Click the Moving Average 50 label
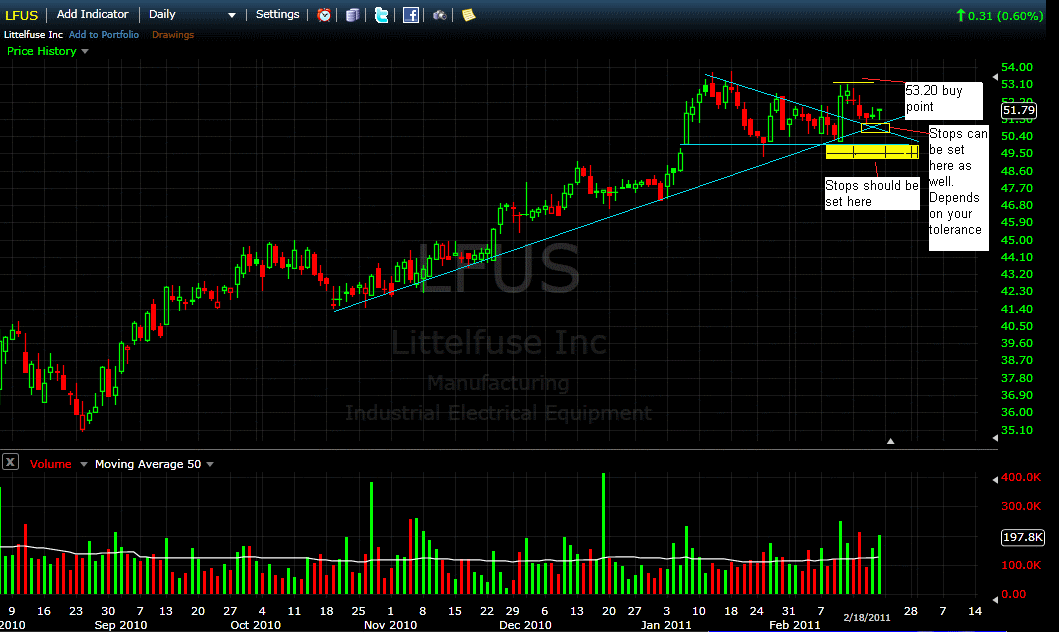This screenshot has width=1059, height=632. click(x=148, y=465)
